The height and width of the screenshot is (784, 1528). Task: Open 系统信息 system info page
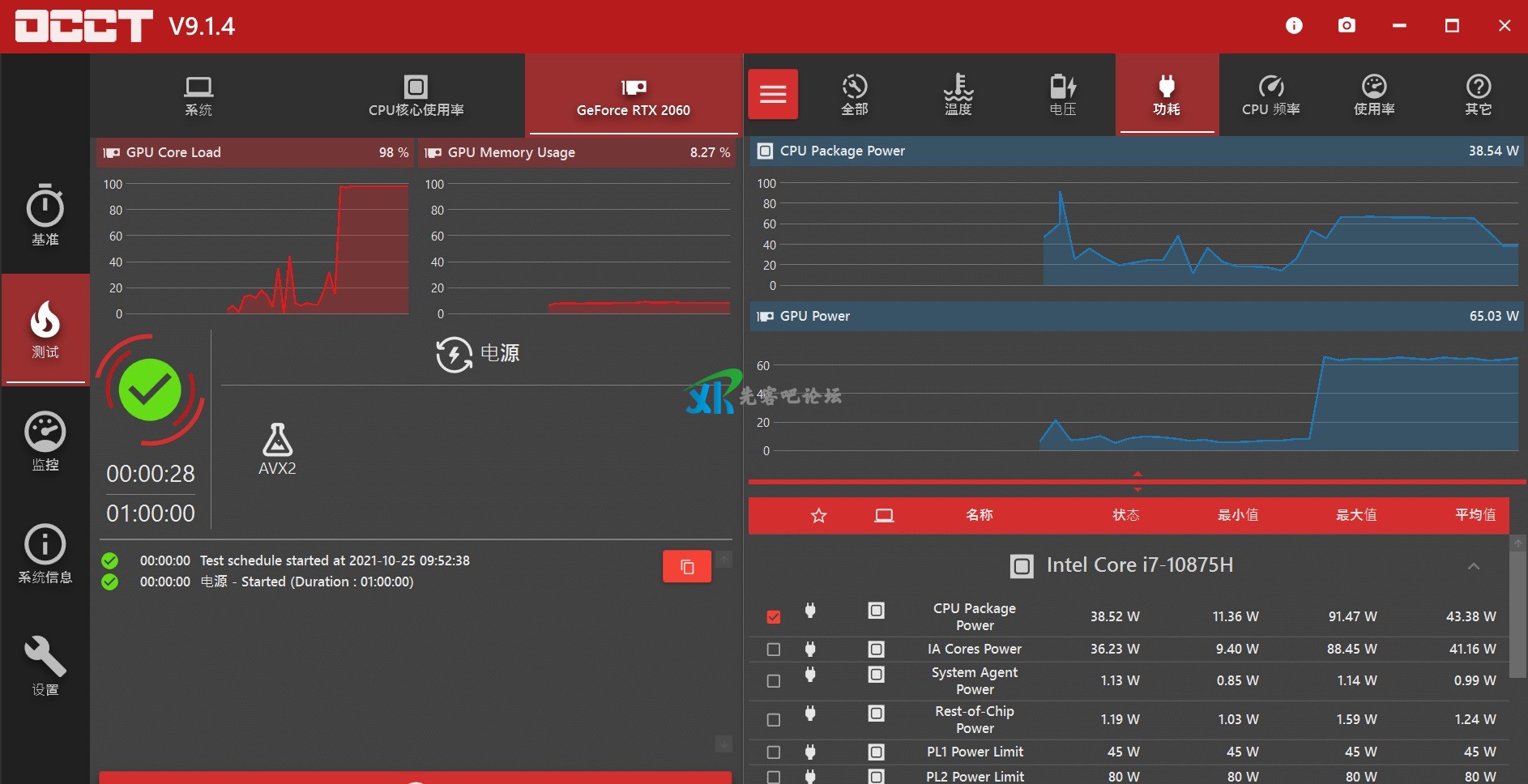point(45,554)
